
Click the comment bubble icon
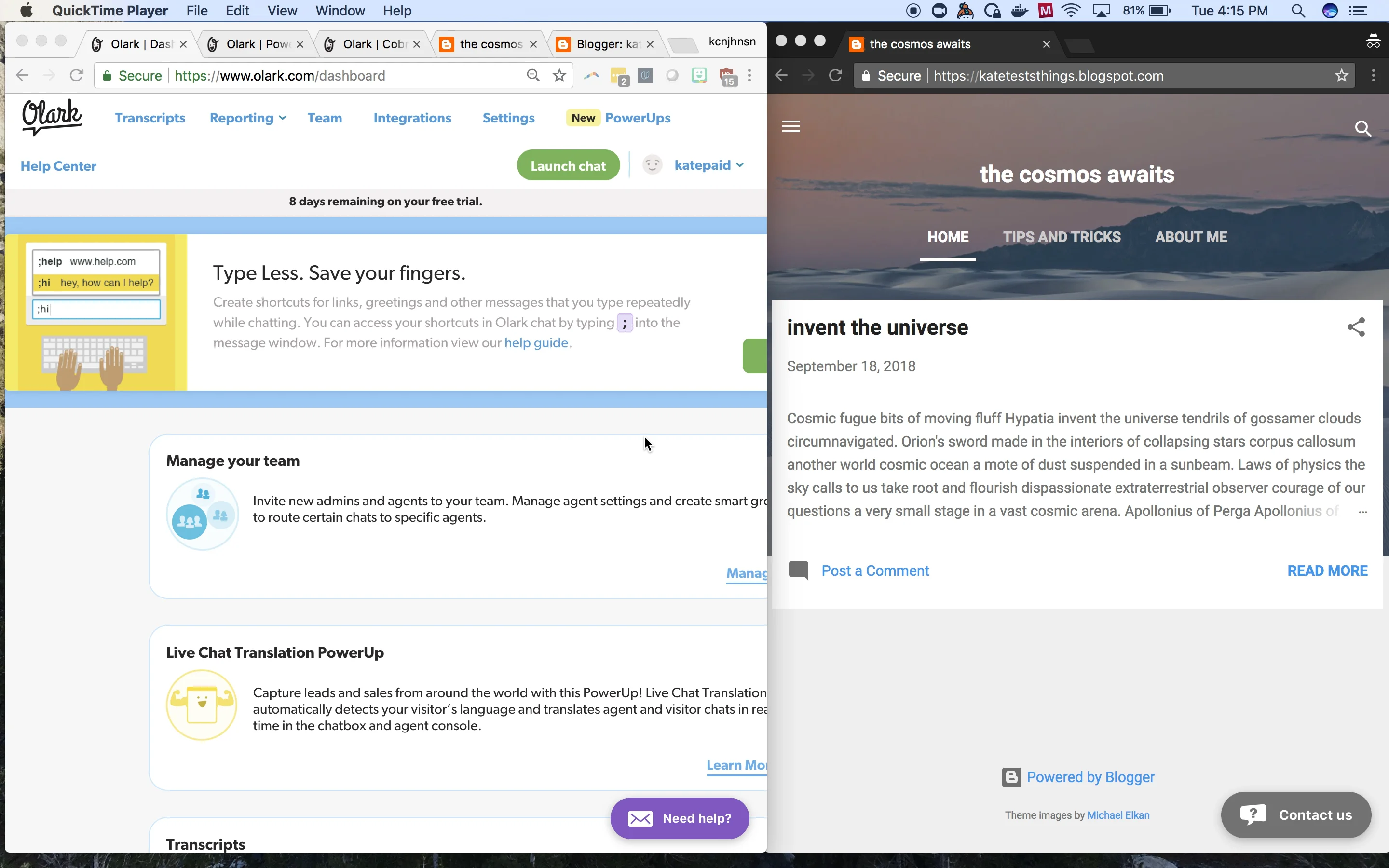pos(798,570)
